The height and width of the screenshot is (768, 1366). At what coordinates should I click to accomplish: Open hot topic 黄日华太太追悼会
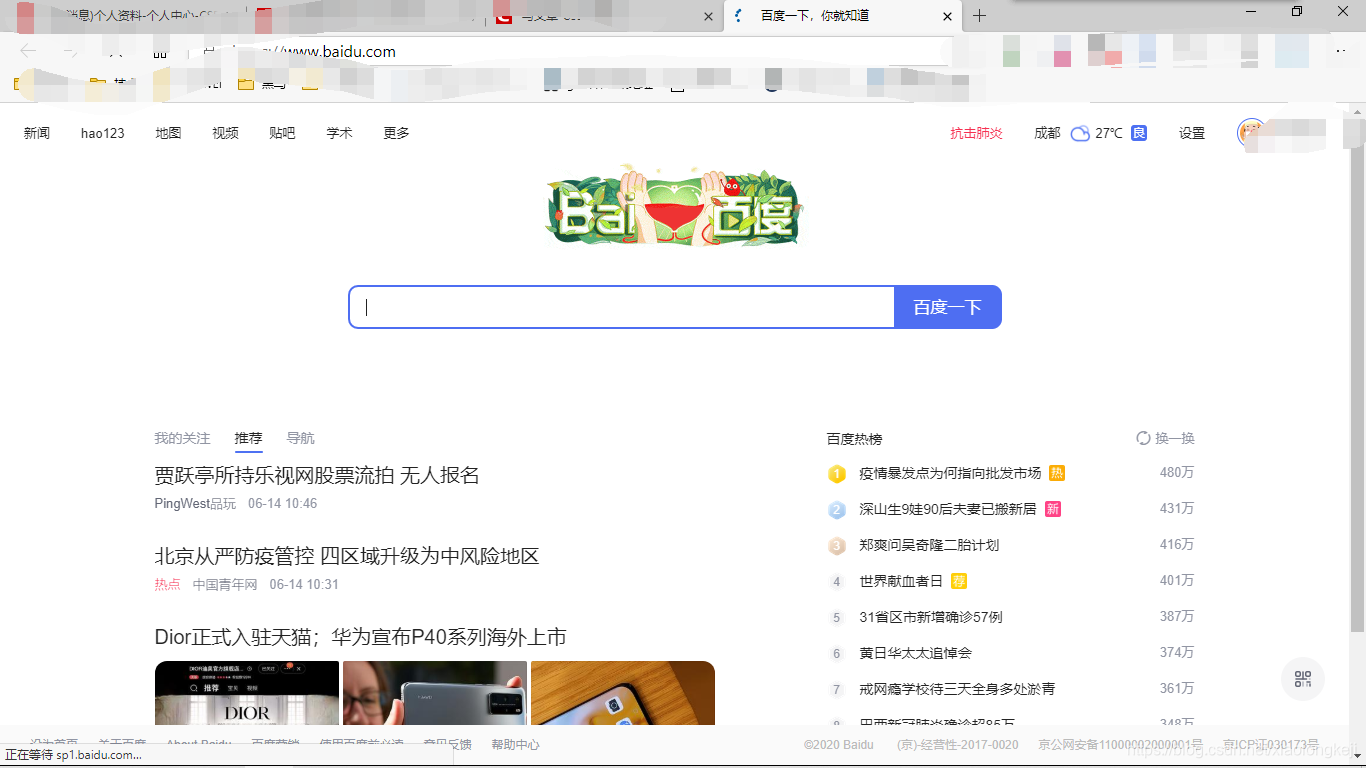click(915, 653)
